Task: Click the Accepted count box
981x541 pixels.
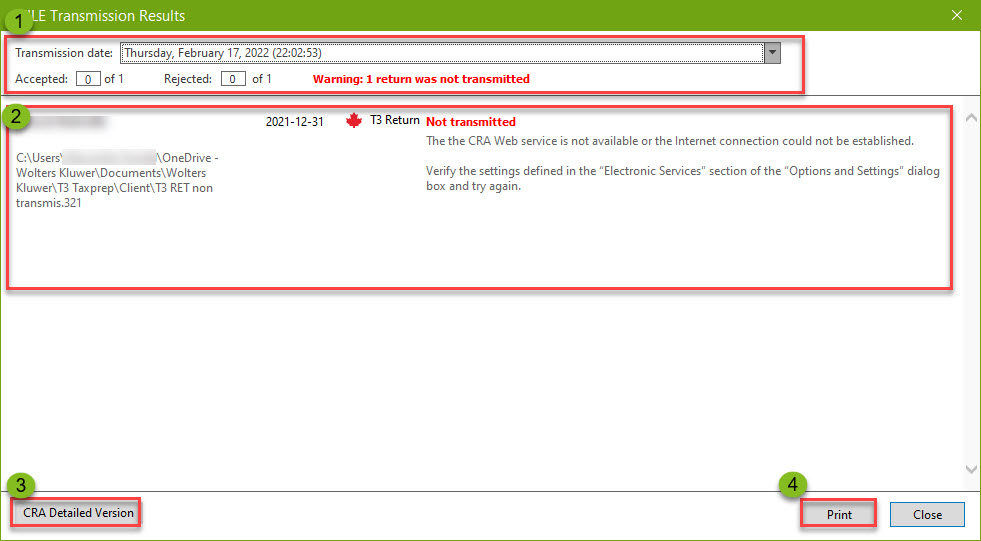Action: [88, 79]
